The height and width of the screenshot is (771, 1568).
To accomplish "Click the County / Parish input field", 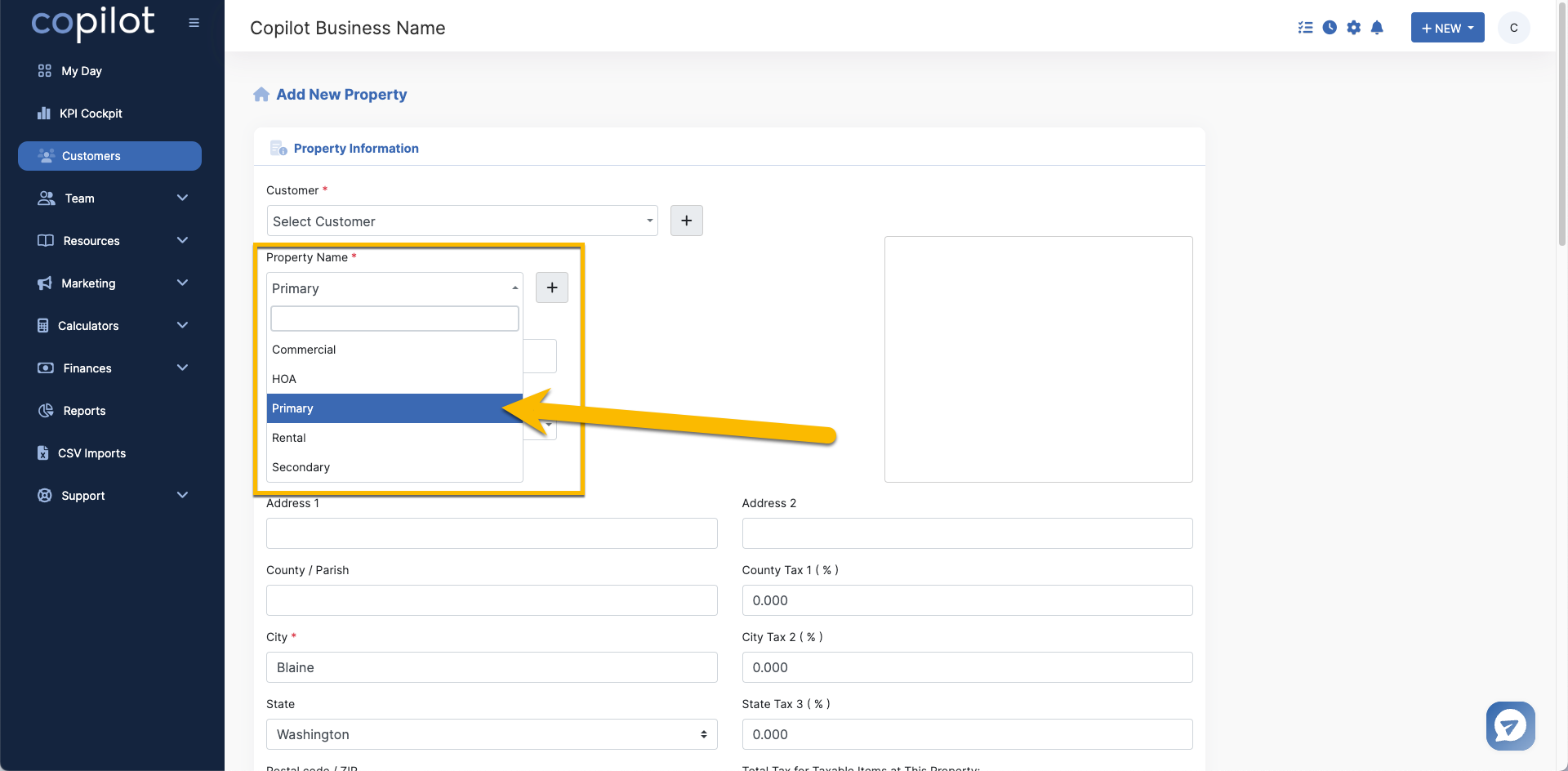I will (492, 600).
